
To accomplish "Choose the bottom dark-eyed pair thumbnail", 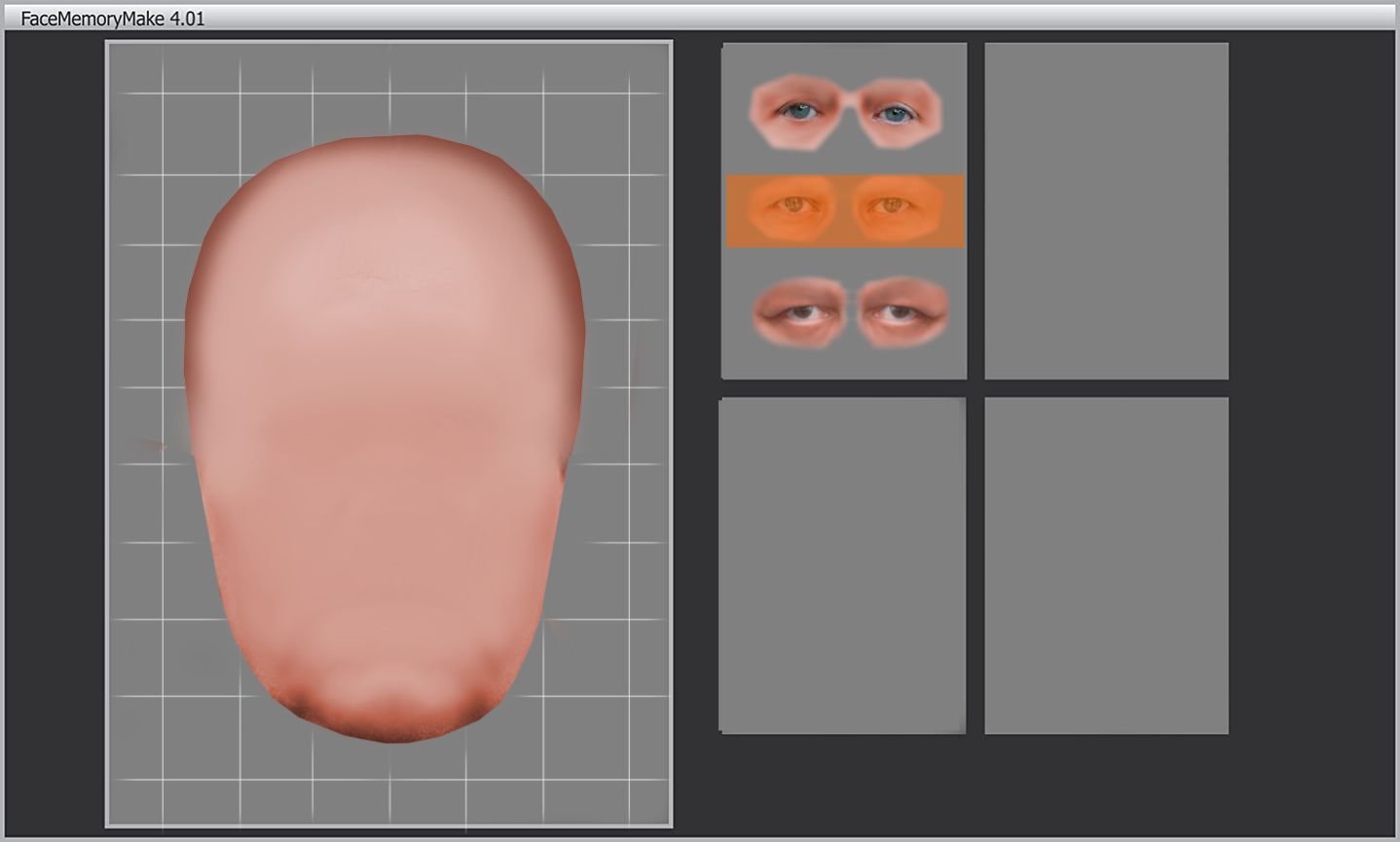I will coord(850,312).
